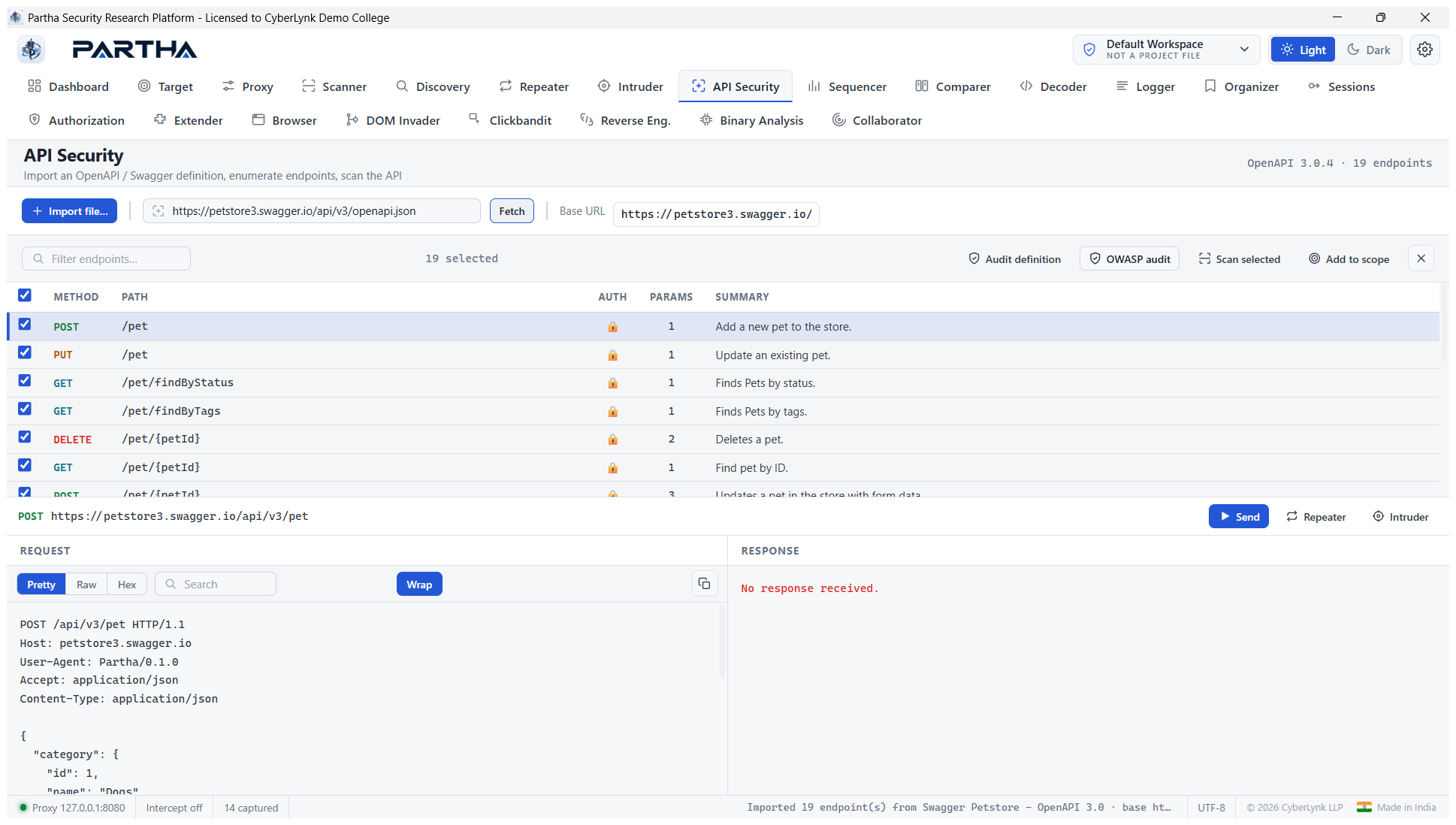Open the Dashboard module
The image size is (1456, 825).
click(x=68, y=86)
